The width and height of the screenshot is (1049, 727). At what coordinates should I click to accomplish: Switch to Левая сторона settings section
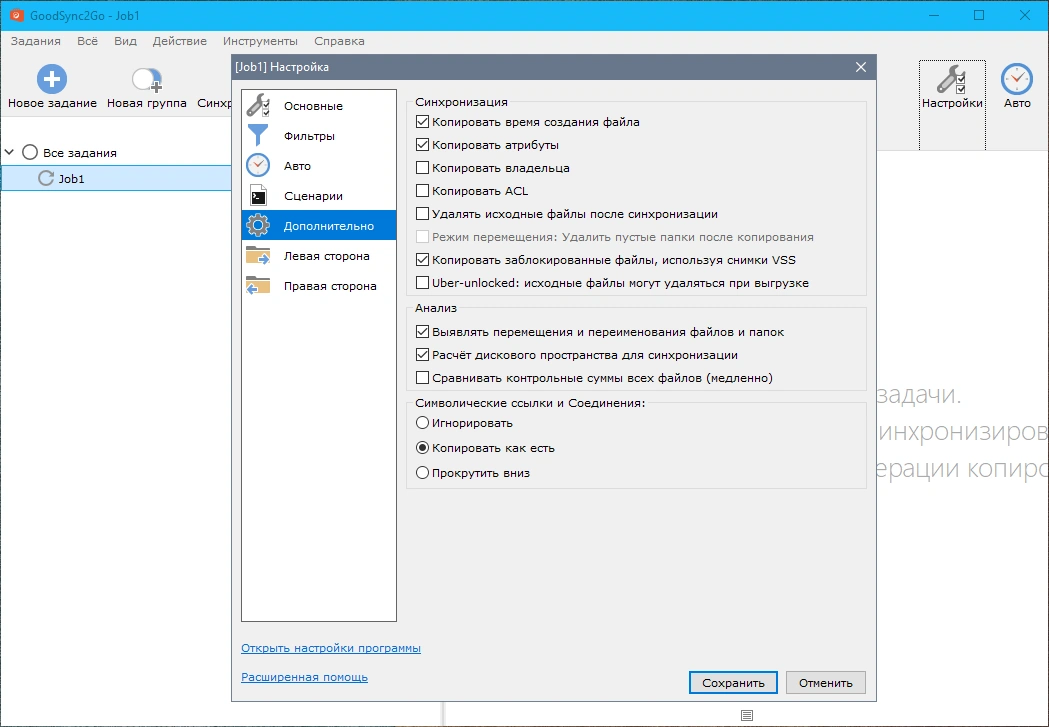[319, 255]
